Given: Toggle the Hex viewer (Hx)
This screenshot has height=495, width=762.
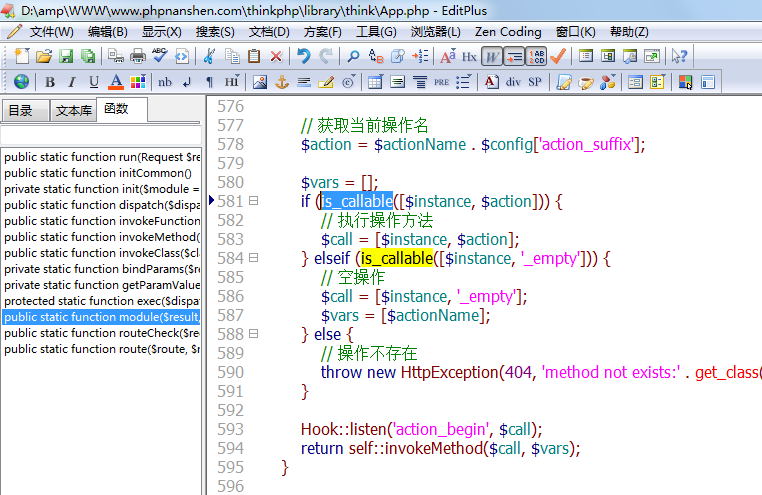Looking at the screenshot, I should point(469,56).
